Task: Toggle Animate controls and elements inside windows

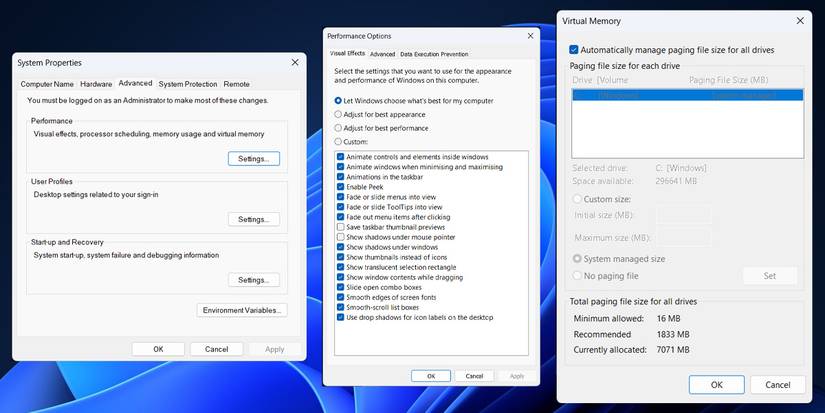Action: pyautogui.click(x=340, y=157)
